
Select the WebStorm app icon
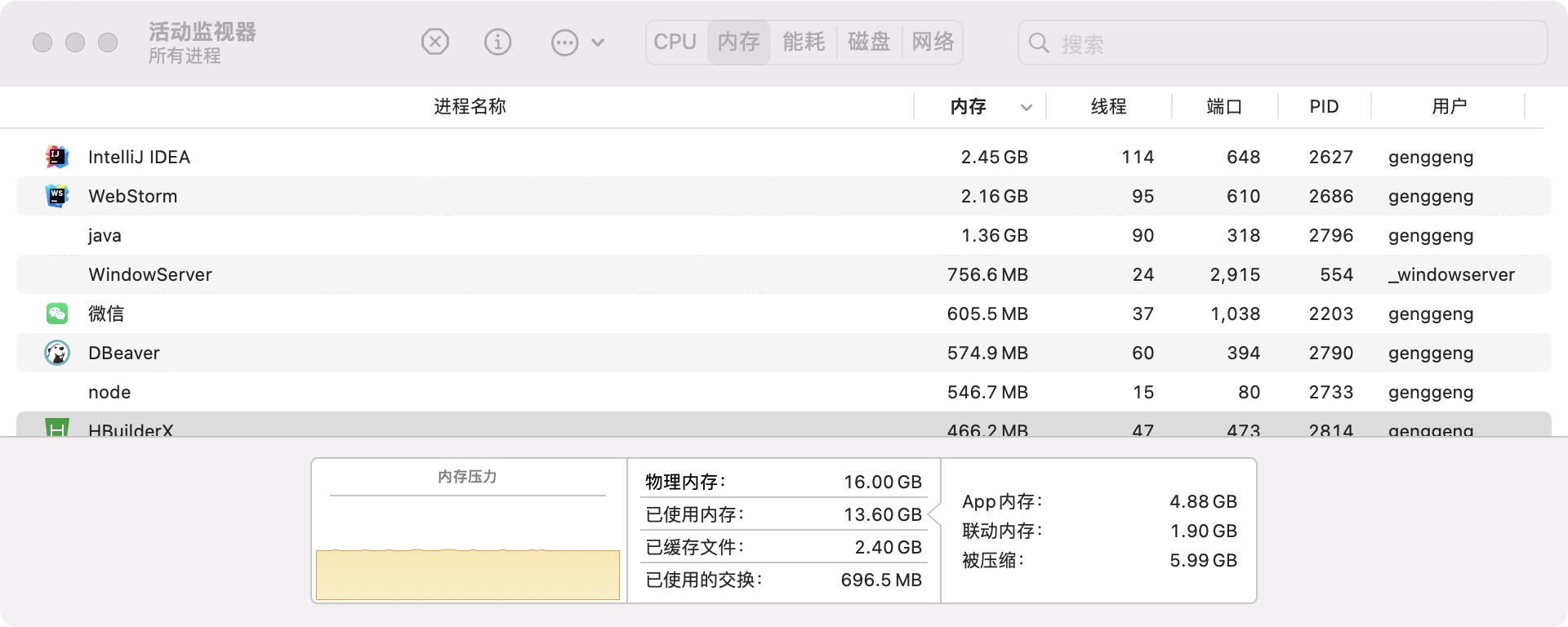tap(57, 196)
